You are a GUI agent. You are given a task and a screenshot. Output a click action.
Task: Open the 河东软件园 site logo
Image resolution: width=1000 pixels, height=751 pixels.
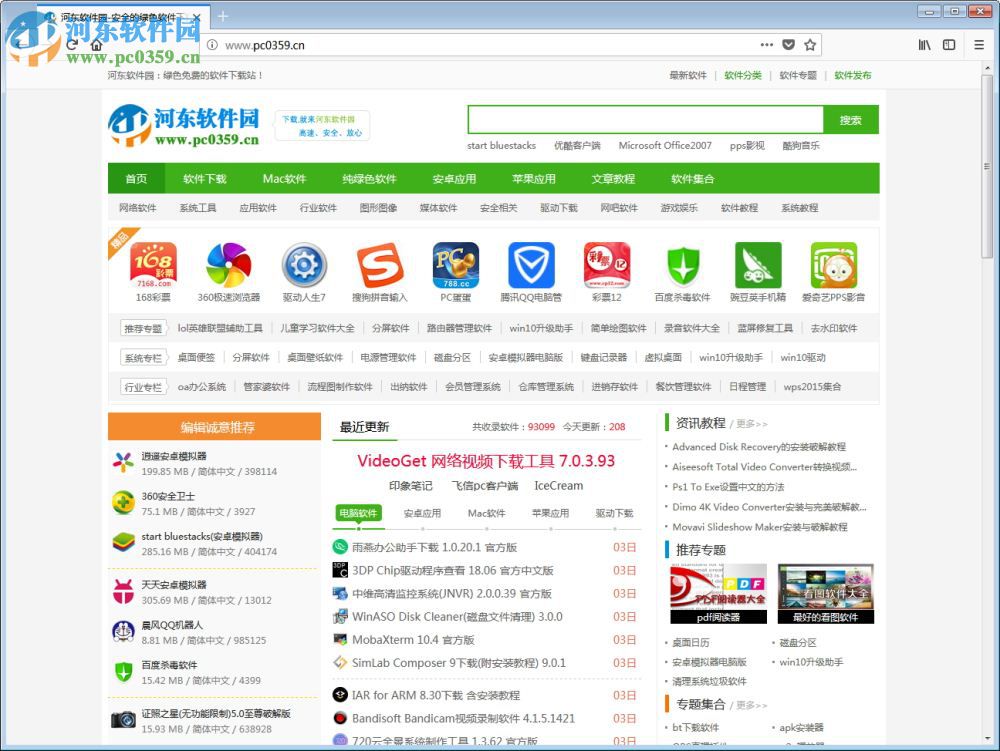(186, 125)
